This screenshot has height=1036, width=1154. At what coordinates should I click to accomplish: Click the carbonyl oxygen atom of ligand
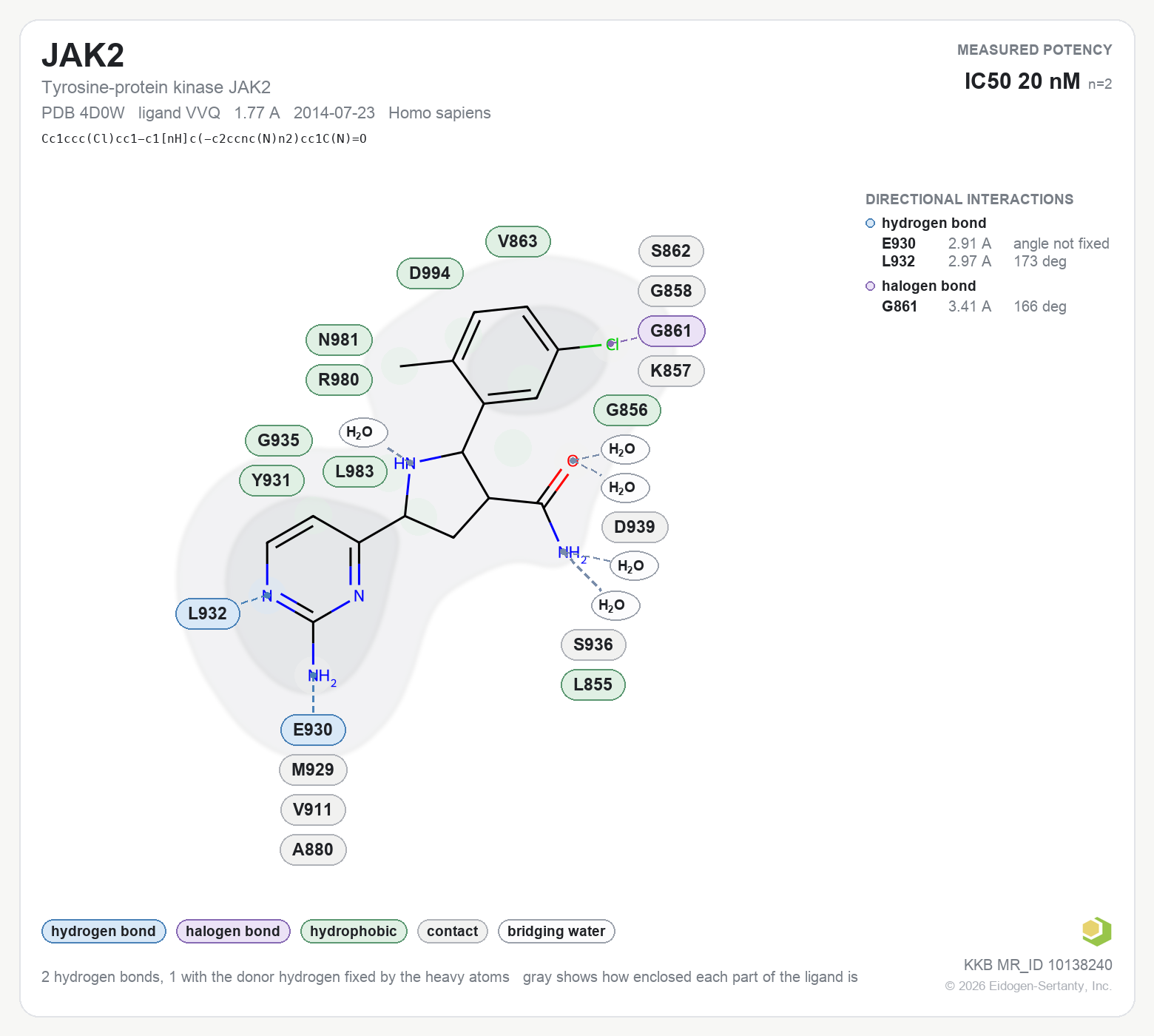[x=573, y=461]
